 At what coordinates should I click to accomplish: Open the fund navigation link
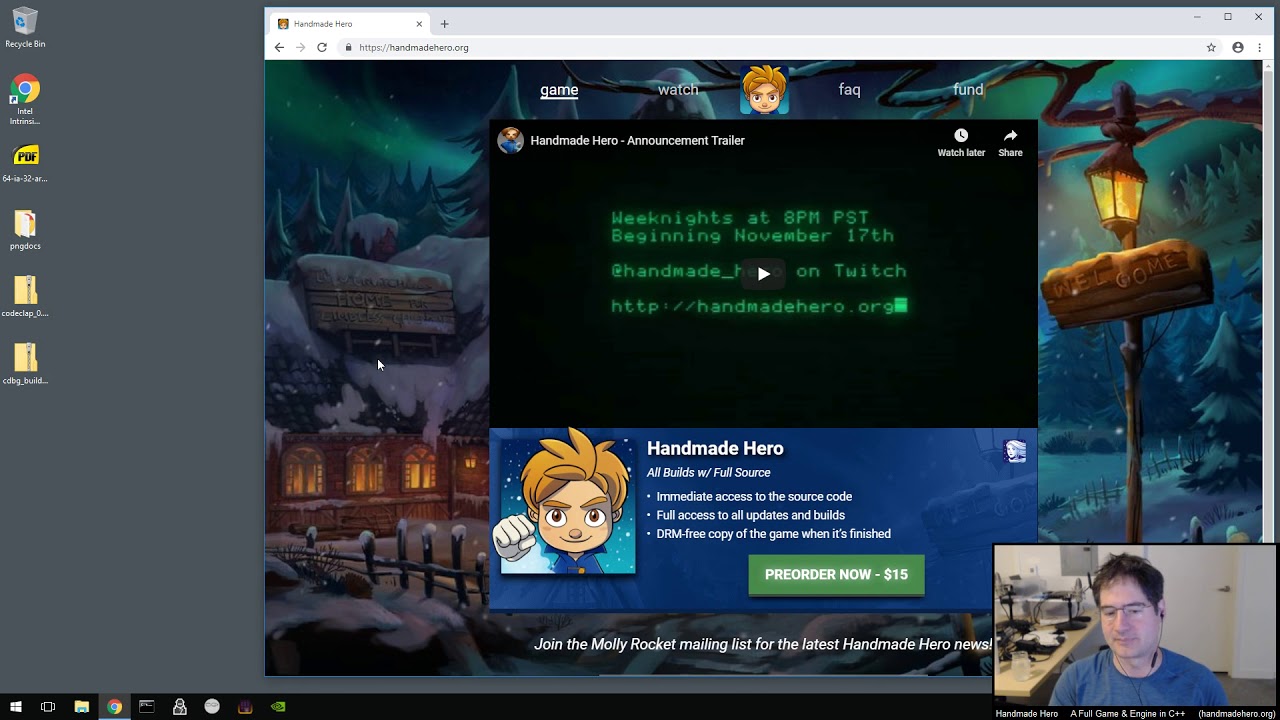pyautogui.click(x=968, y=90)
